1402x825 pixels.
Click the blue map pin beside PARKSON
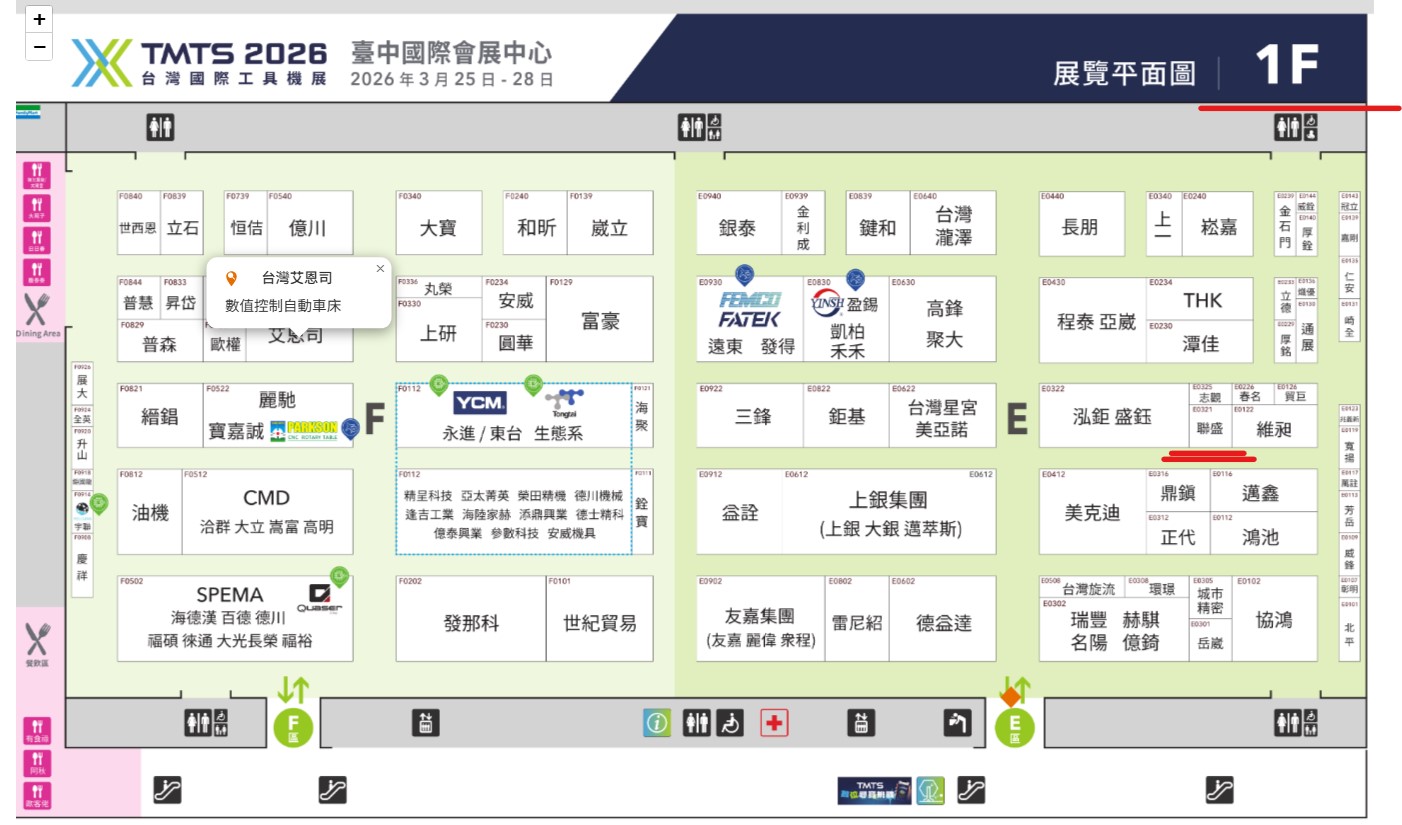(350, 428)
